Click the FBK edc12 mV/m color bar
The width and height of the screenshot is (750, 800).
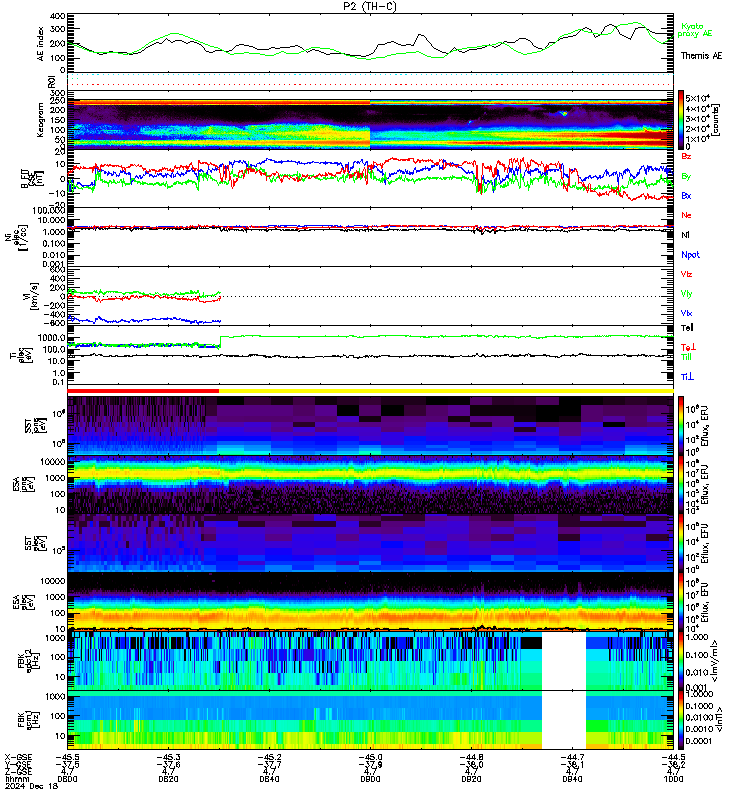(681, 661)
